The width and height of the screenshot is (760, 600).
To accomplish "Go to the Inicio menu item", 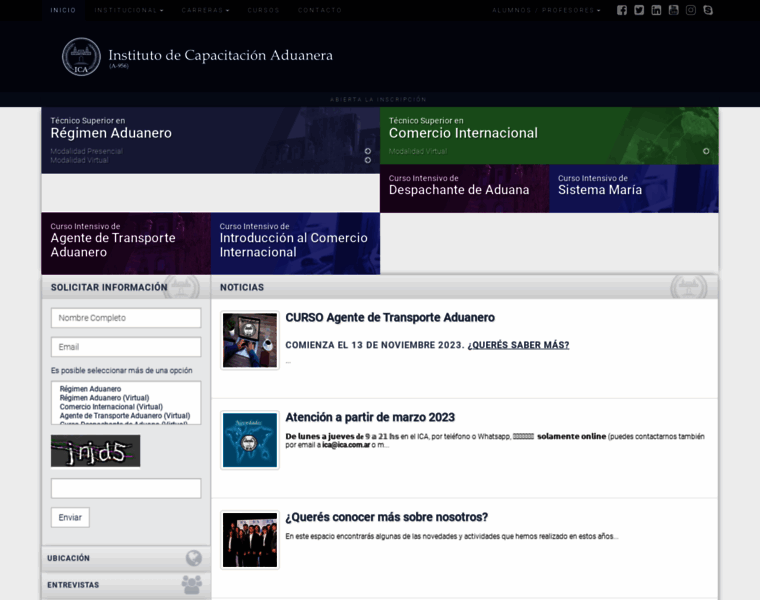I will coord(63,10).
